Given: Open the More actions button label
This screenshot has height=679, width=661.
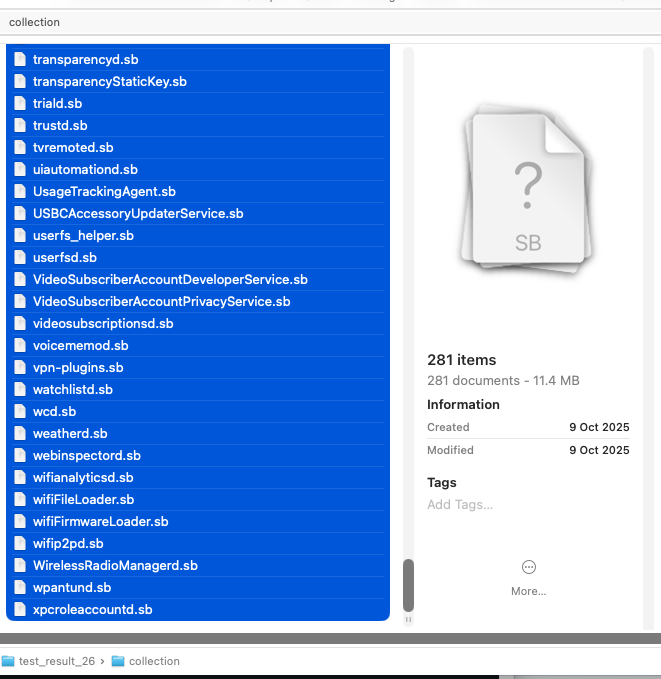Looking at the screenshot, I should (x=528, y=591).
